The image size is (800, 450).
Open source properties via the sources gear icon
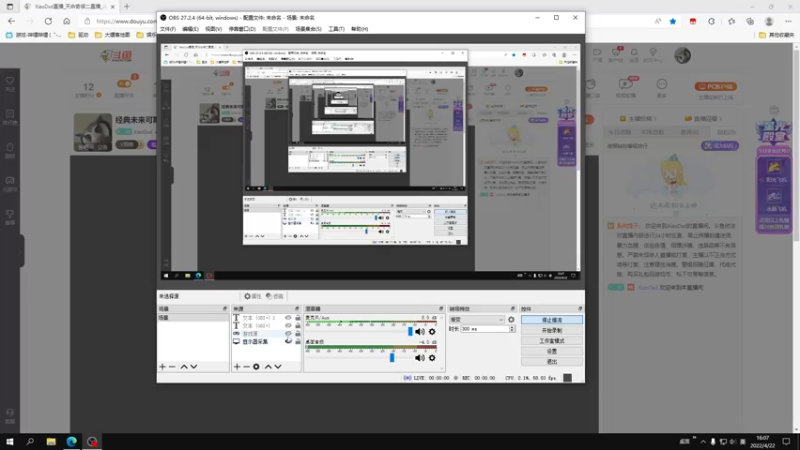point(256,366)
